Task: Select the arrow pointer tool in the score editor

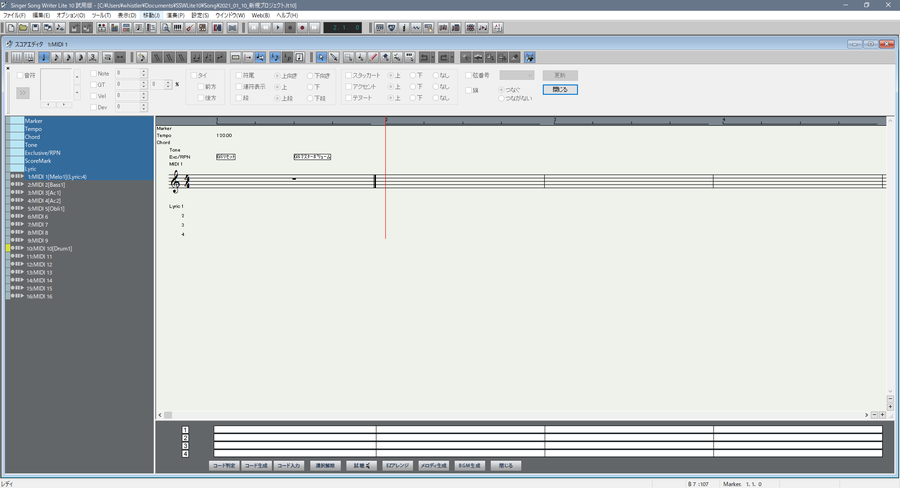Action: 321,57
